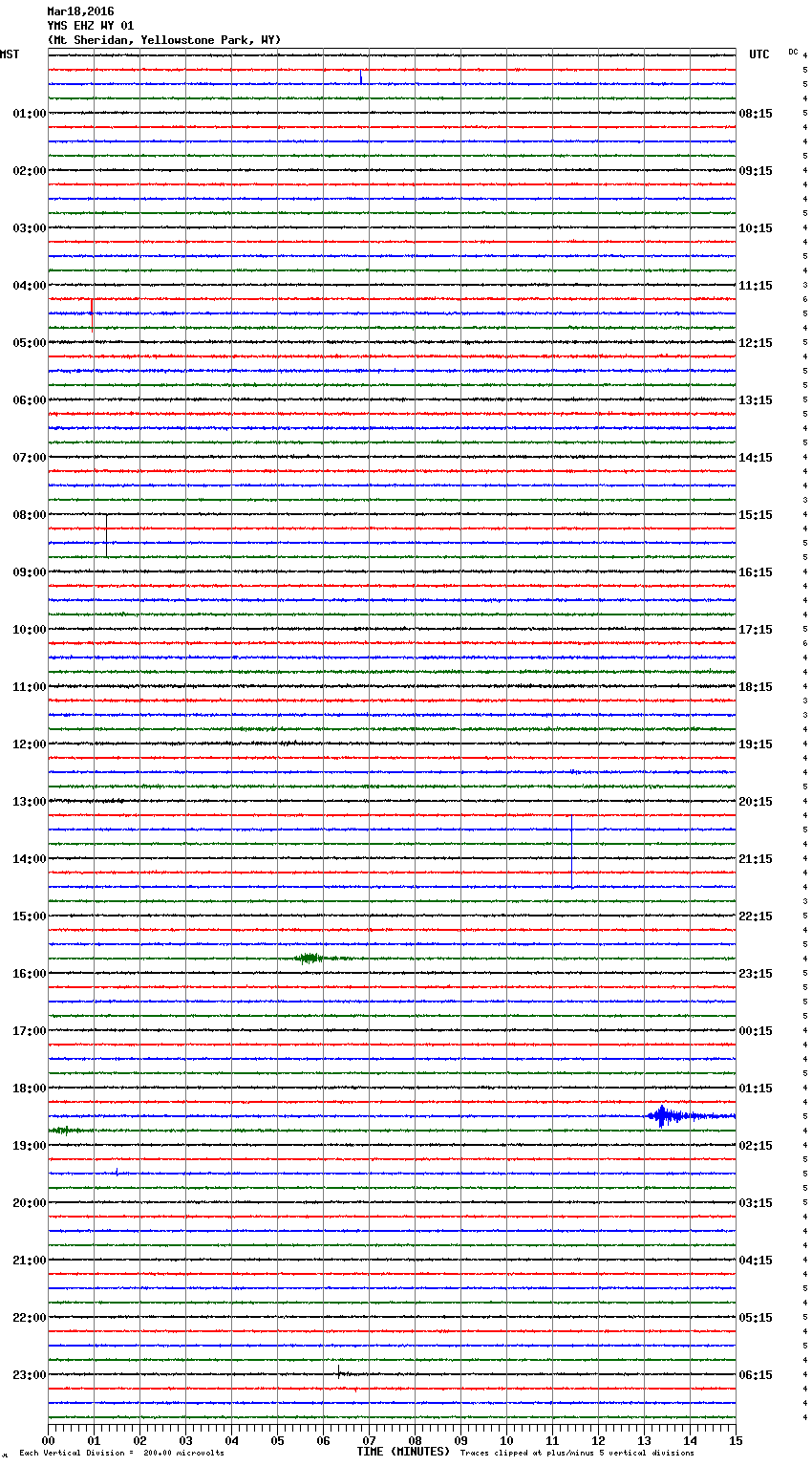This screenshot has height=1466, width=812.
Task: Select the 13:00 MST row label
Action: coord(29,802)
